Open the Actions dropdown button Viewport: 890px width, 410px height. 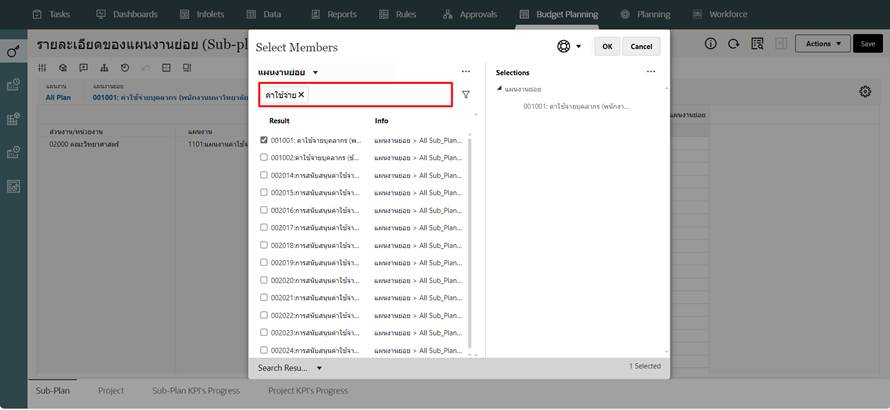(x=822, y=44)
